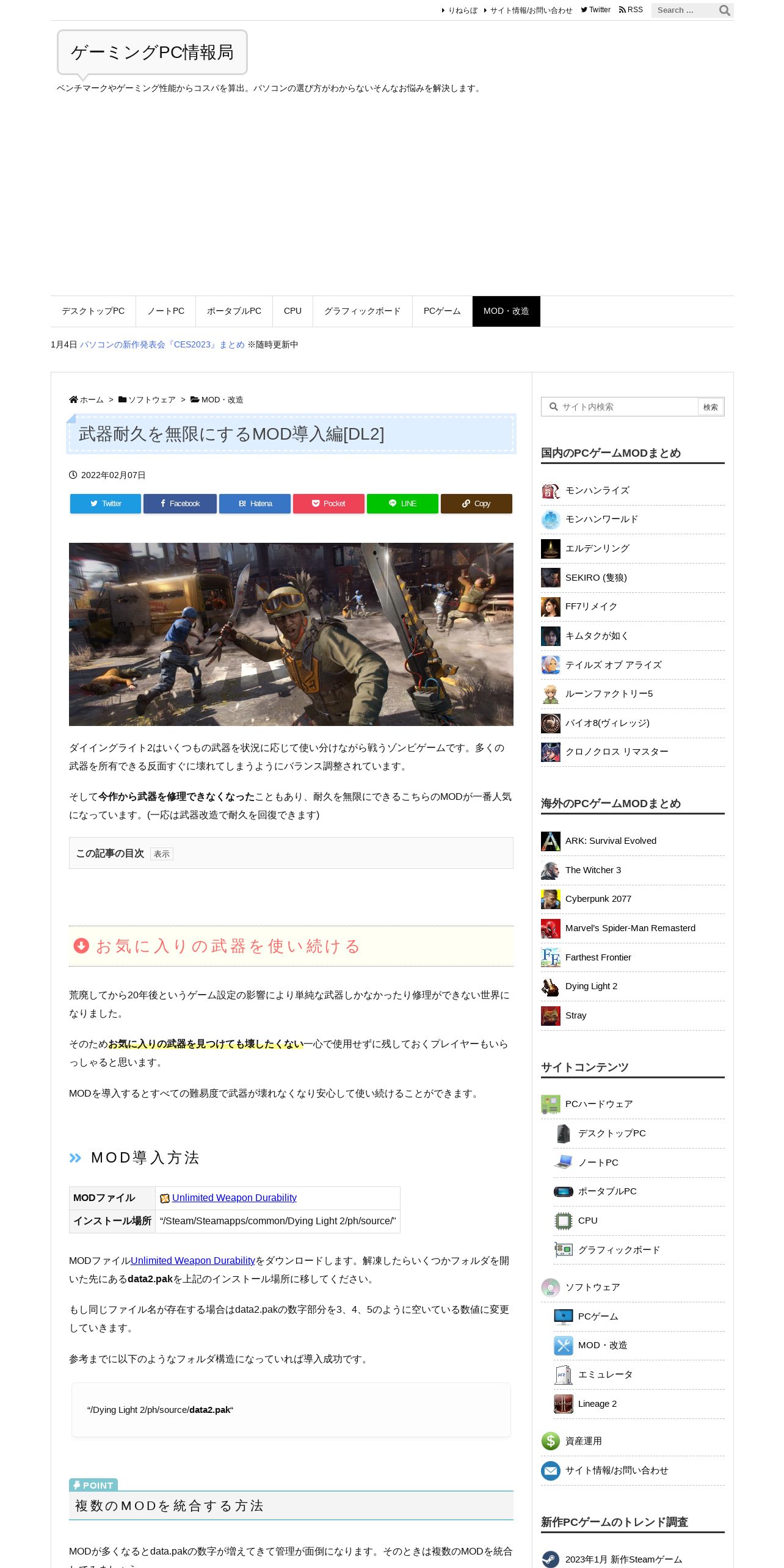
Task: Show the article table of contents
Action: 162,854
